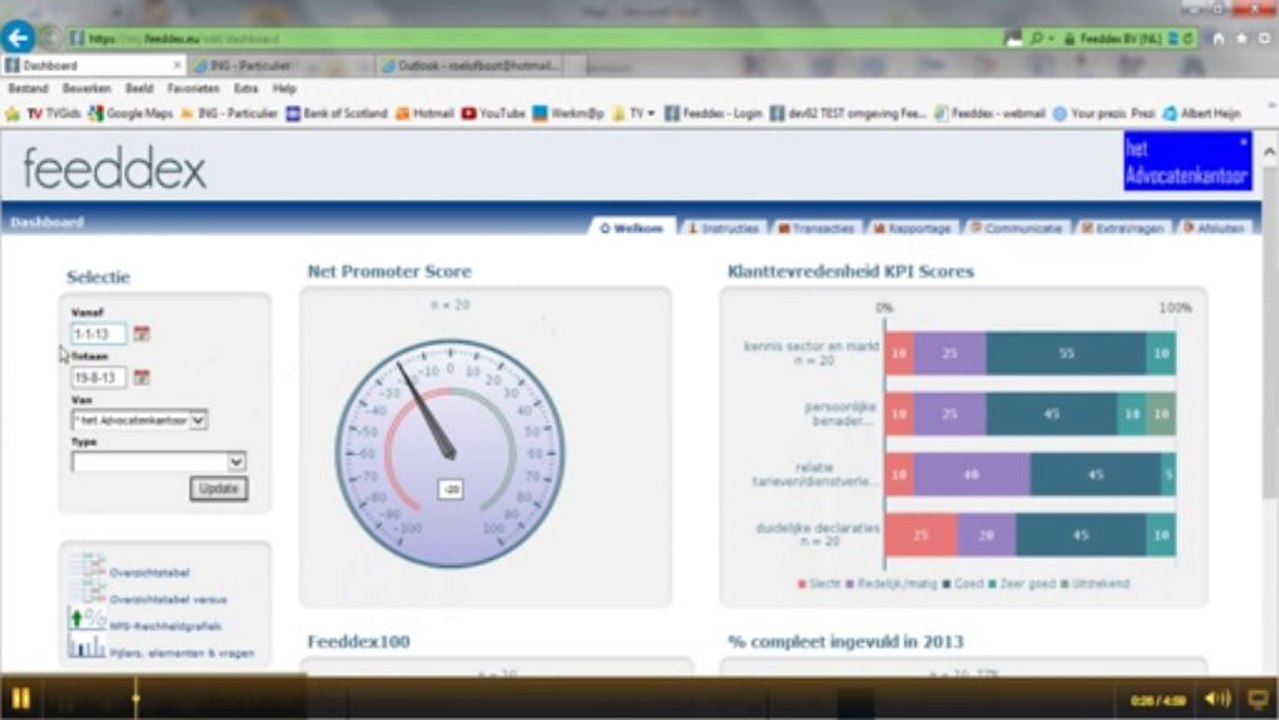Click the Net Promoter Score heading

point(389,271)
